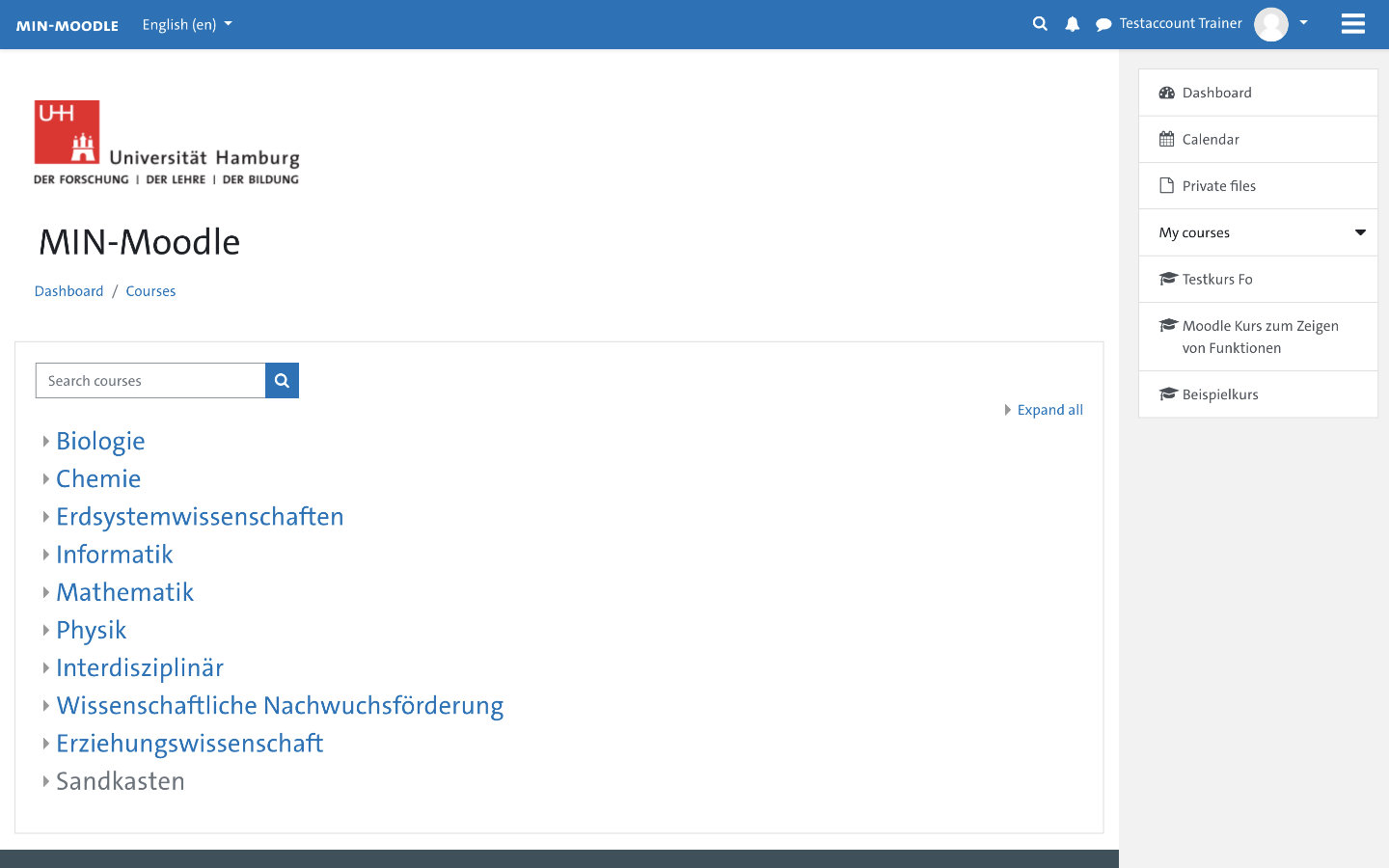Expand the Erziehungswissenschaft category arrow
1389x868 pixels.
click(x=45, y=744)
